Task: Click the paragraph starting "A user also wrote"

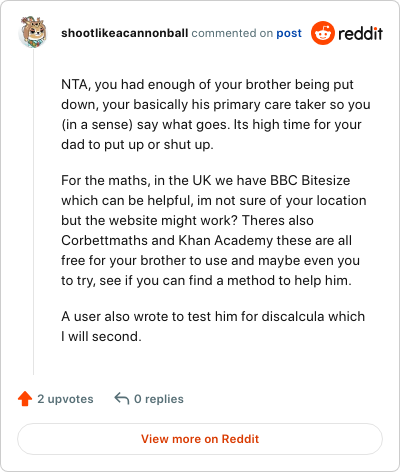Action: coord(213,326)
